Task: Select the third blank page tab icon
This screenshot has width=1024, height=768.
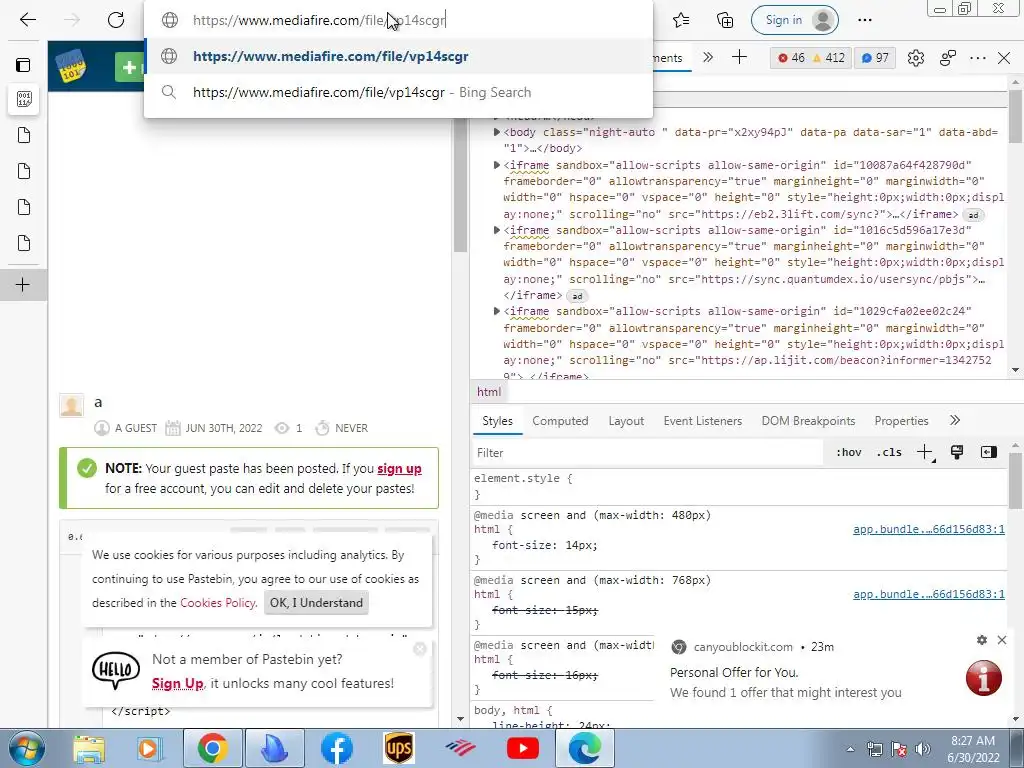Action: (24, 207)
